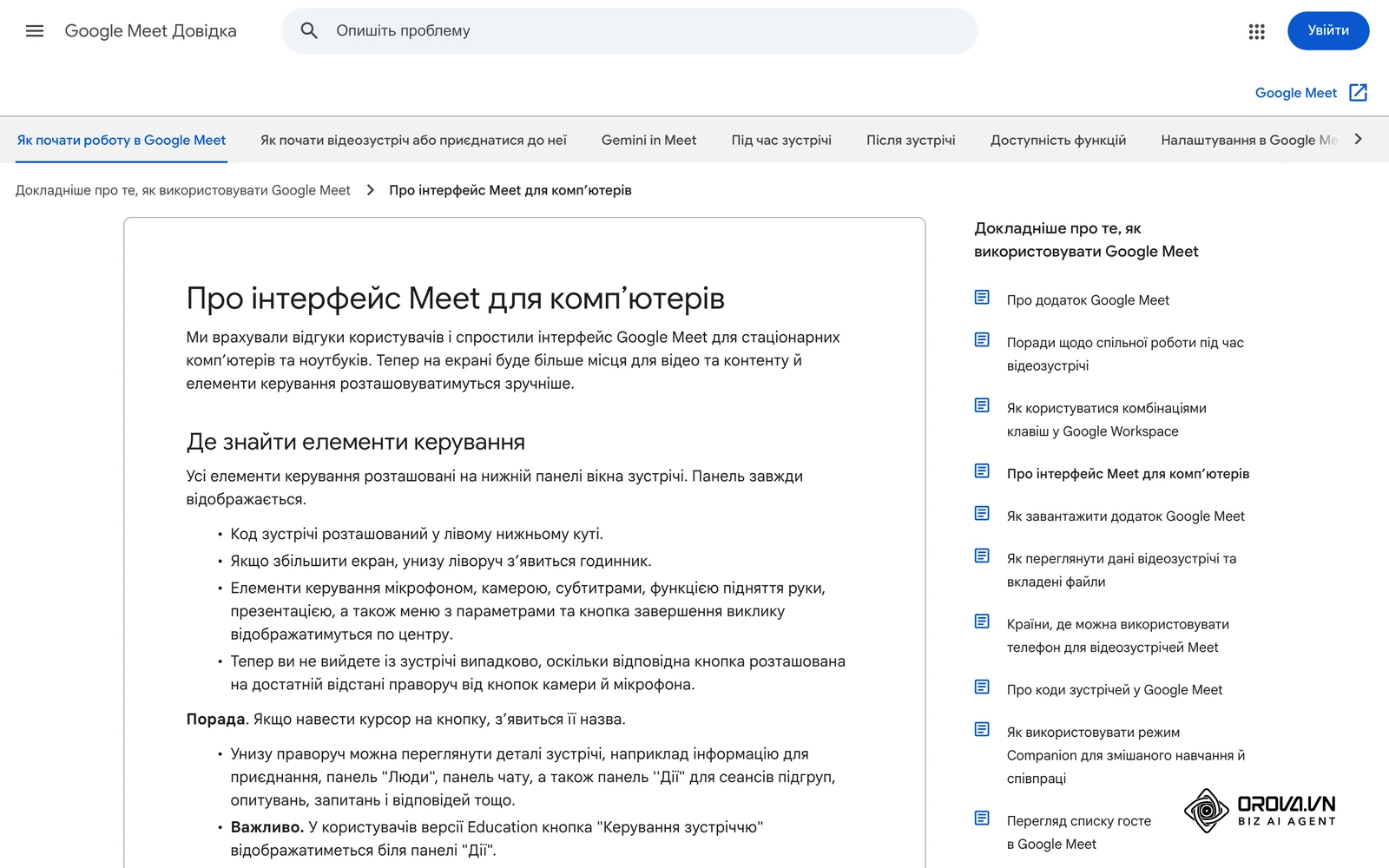Click breadcrumb 'Докладніше про те, як використовувати Google Meet'
Image resolution: width=1389 pixels, height=868 pixels.
(183, 190)
